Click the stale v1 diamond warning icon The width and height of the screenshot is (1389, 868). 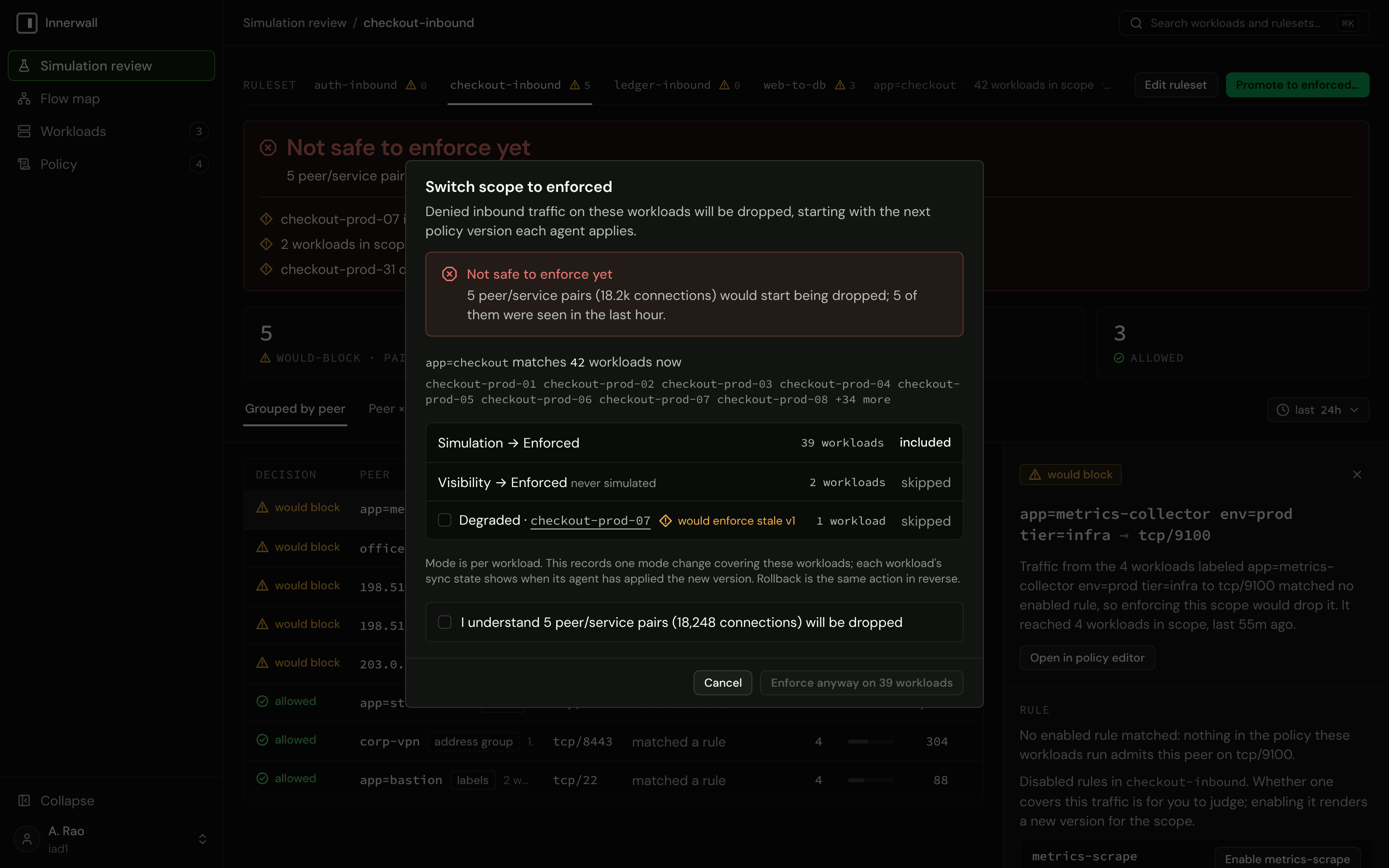[x=665, y=521]
